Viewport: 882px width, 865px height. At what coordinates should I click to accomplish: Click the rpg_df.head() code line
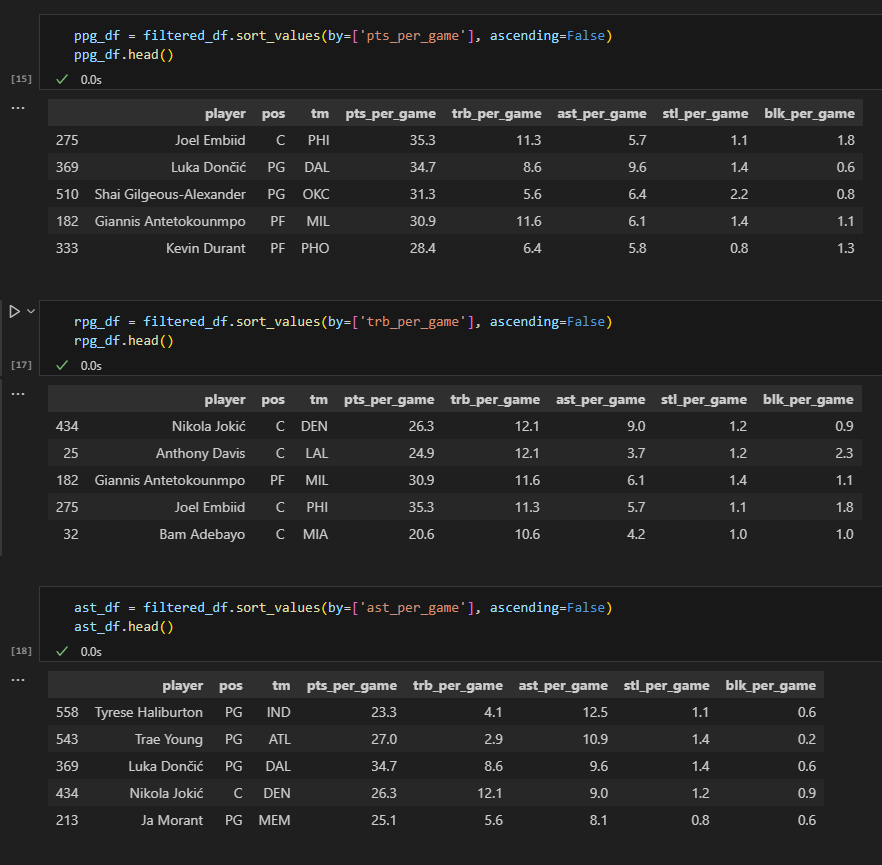tap(124, 341)
